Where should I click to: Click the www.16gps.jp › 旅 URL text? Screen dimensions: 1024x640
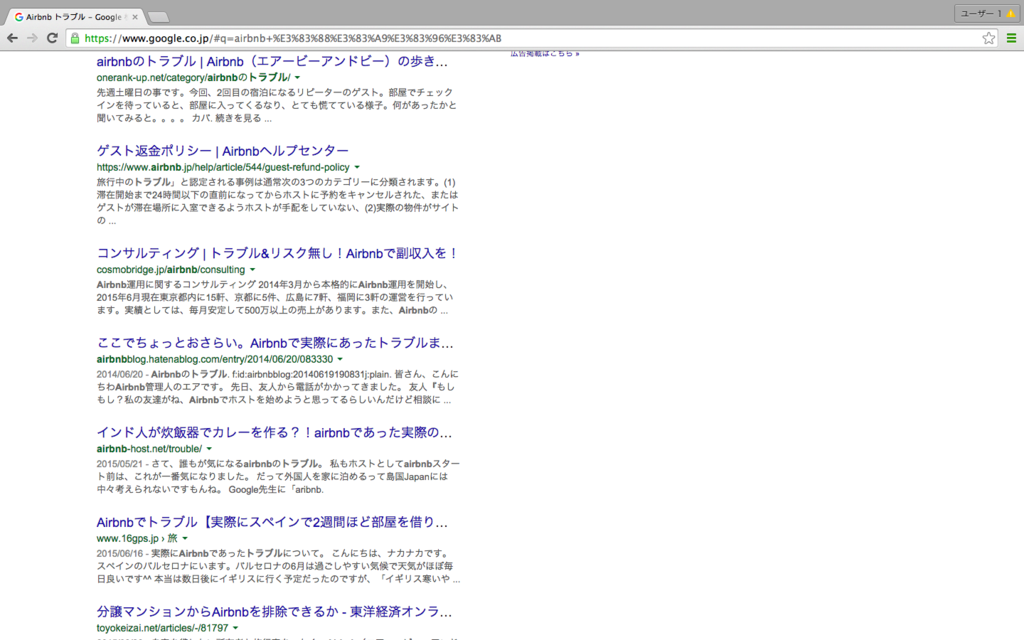click(137, 538)
